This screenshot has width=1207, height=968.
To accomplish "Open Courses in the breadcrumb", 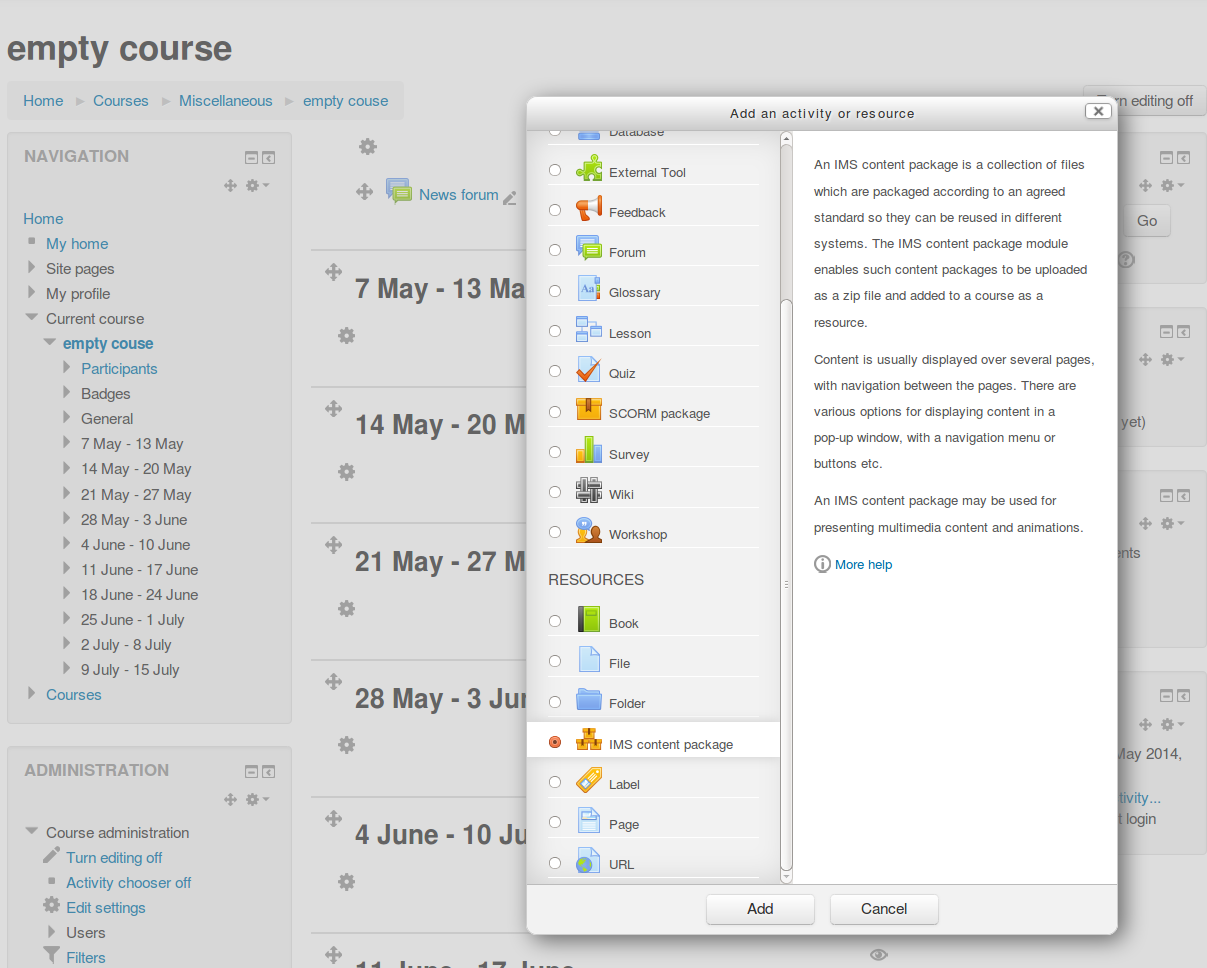I will [120, 100].
